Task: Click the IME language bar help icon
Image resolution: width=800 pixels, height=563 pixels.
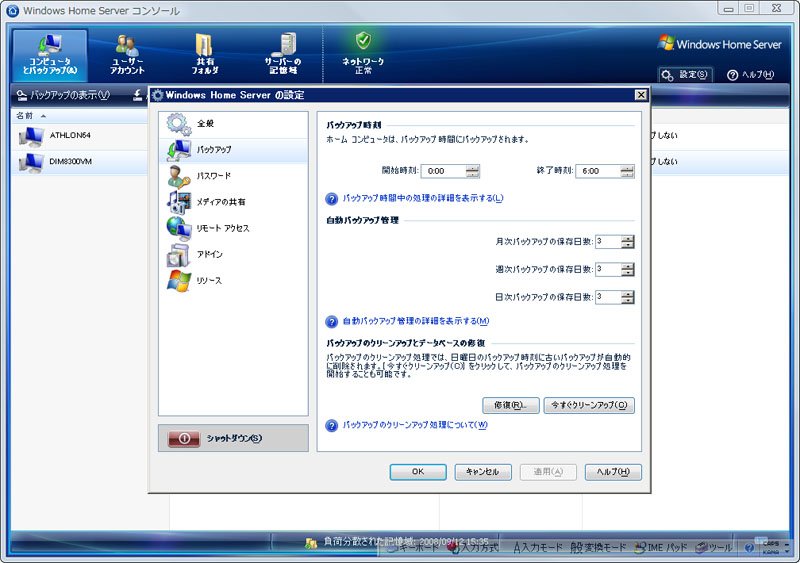Action: pyautogui.click(x=748, y=548)
